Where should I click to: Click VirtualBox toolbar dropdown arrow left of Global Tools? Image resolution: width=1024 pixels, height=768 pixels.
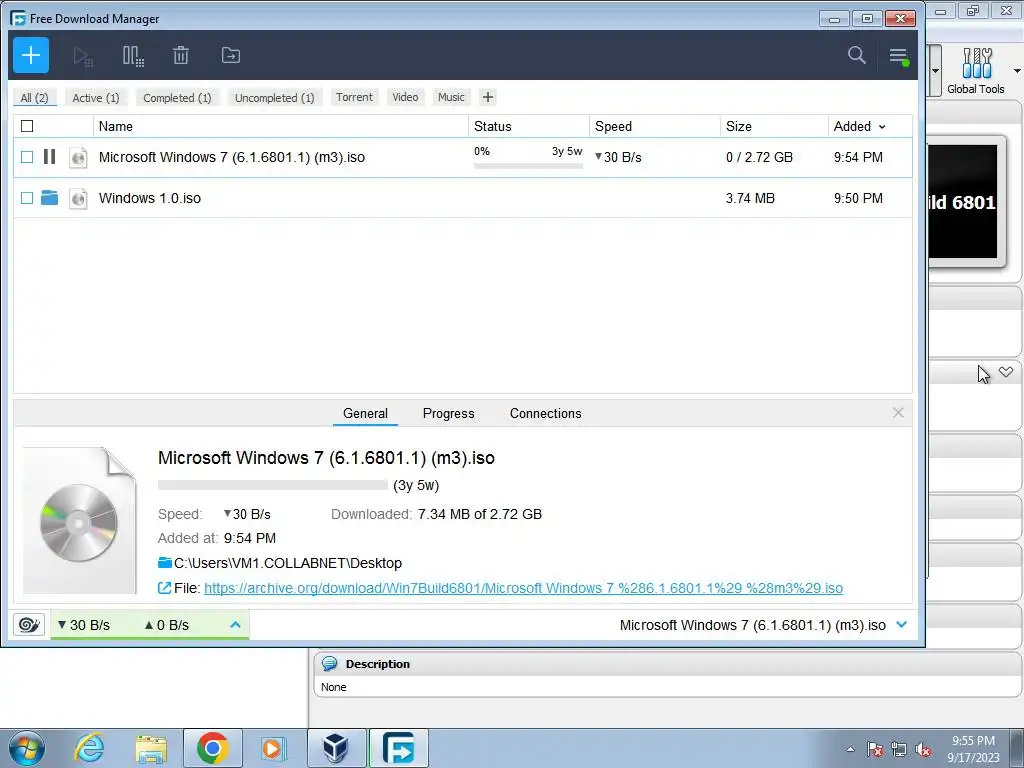(x=935, y=71)
